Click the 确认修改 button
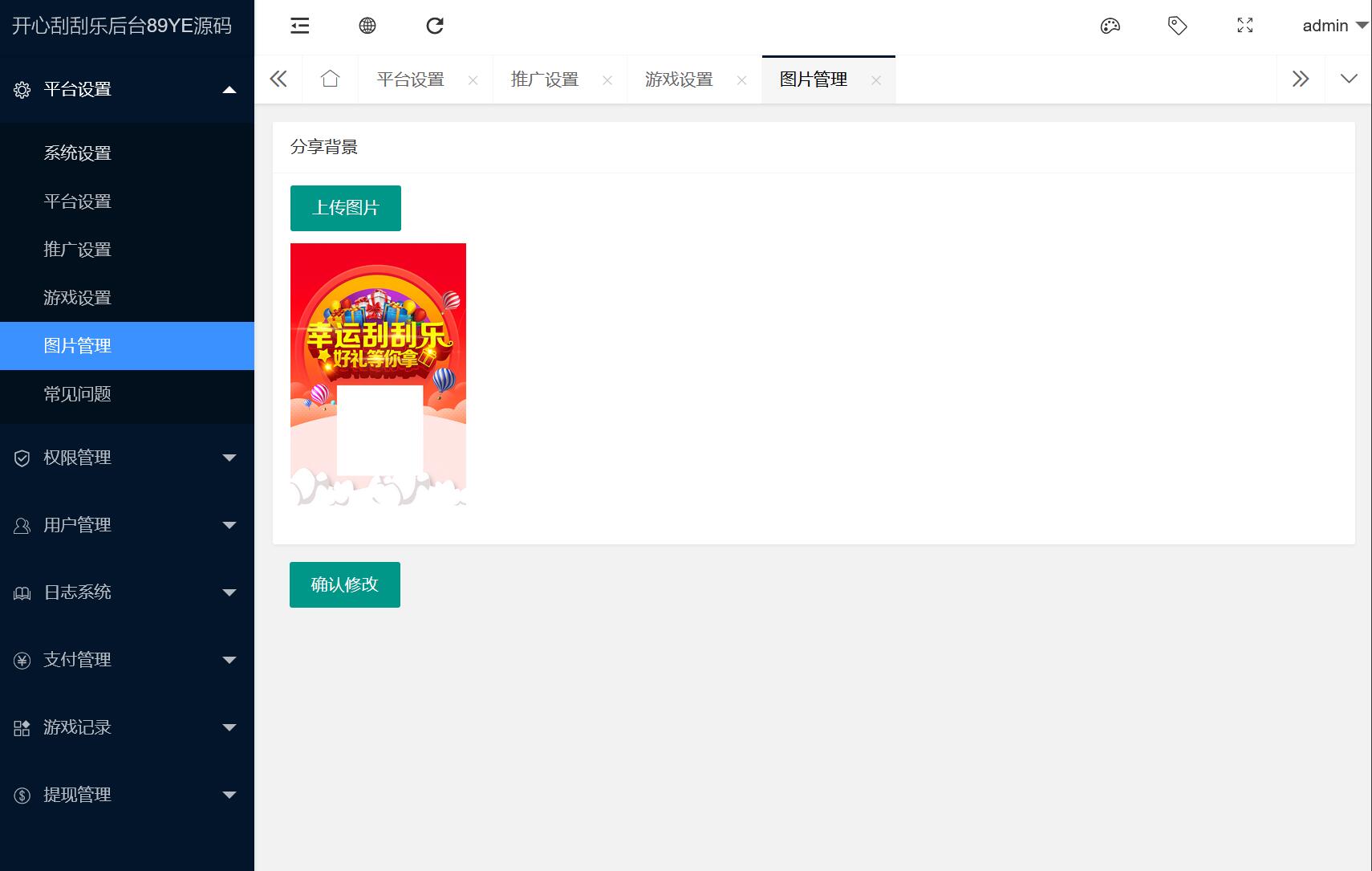This screenshot has height=871, width=1372. (344, 584)
